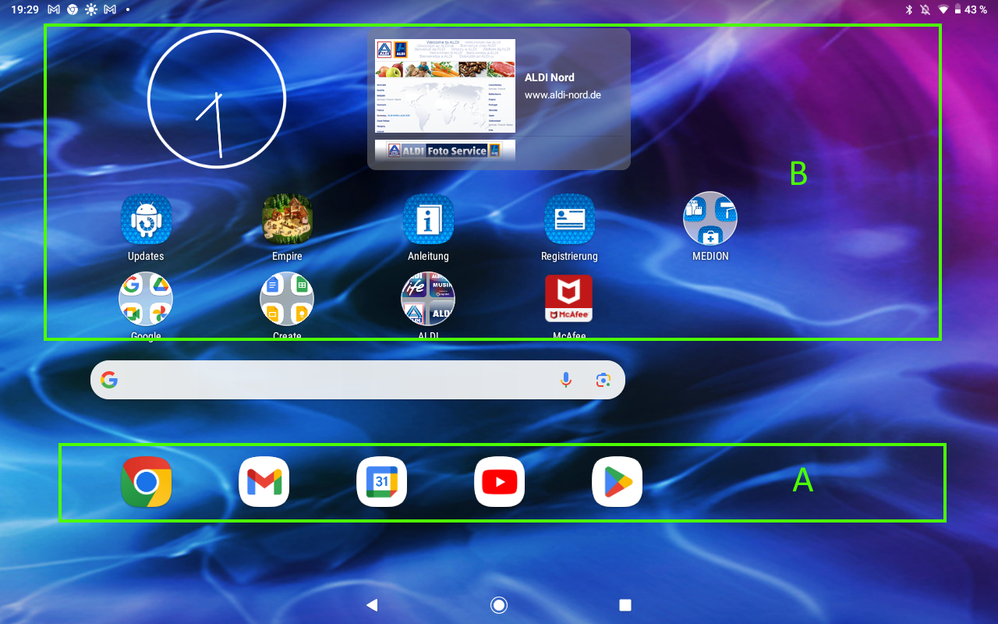
Task: Open the Updates app
Action: tap(146, 219)
